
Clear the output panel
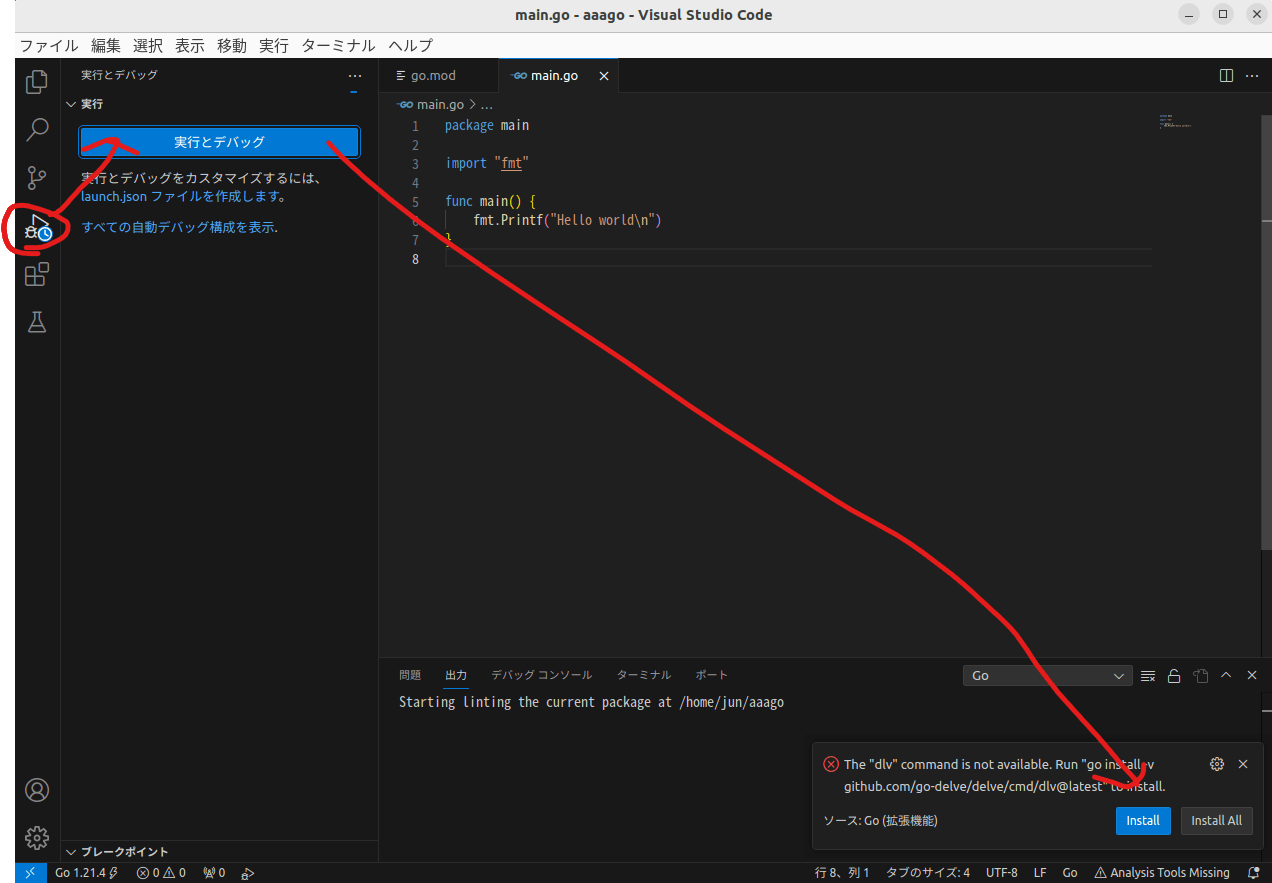click(1148, 676)
